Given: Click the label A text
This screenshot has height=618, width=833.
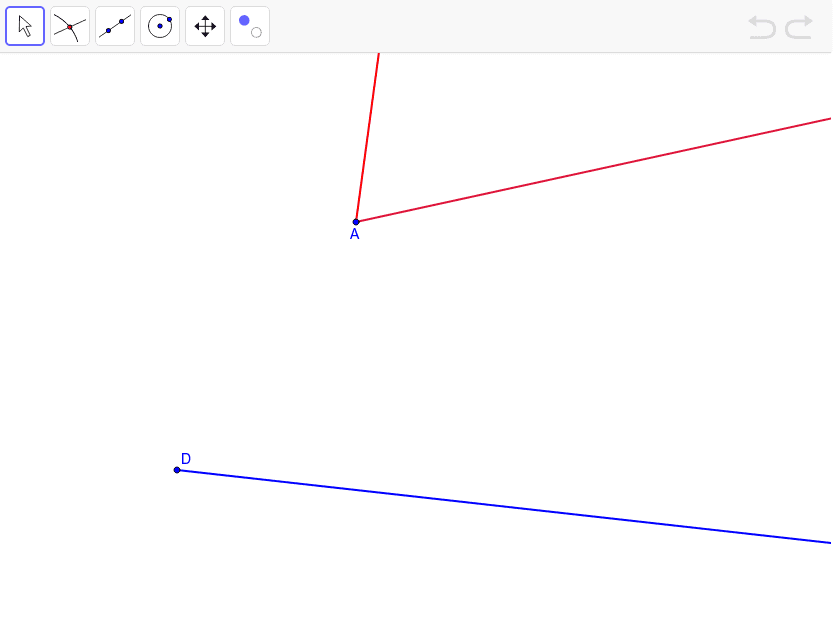Looking at the screenshot, I should tap(353, 235).
